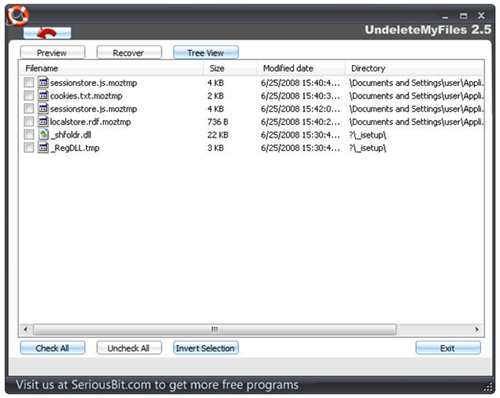
Task: Close the UndeleteMyFiles window
Action: point(481,15)
